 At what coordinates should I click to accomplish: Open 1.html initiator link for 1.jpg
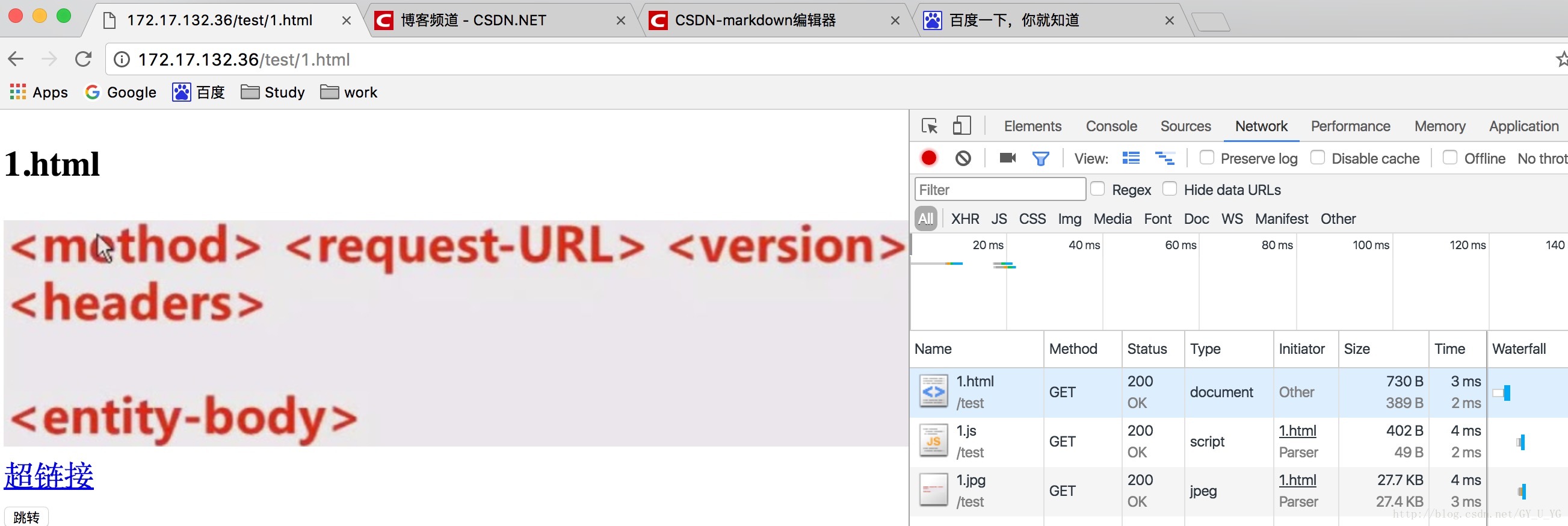(1297, 480)
